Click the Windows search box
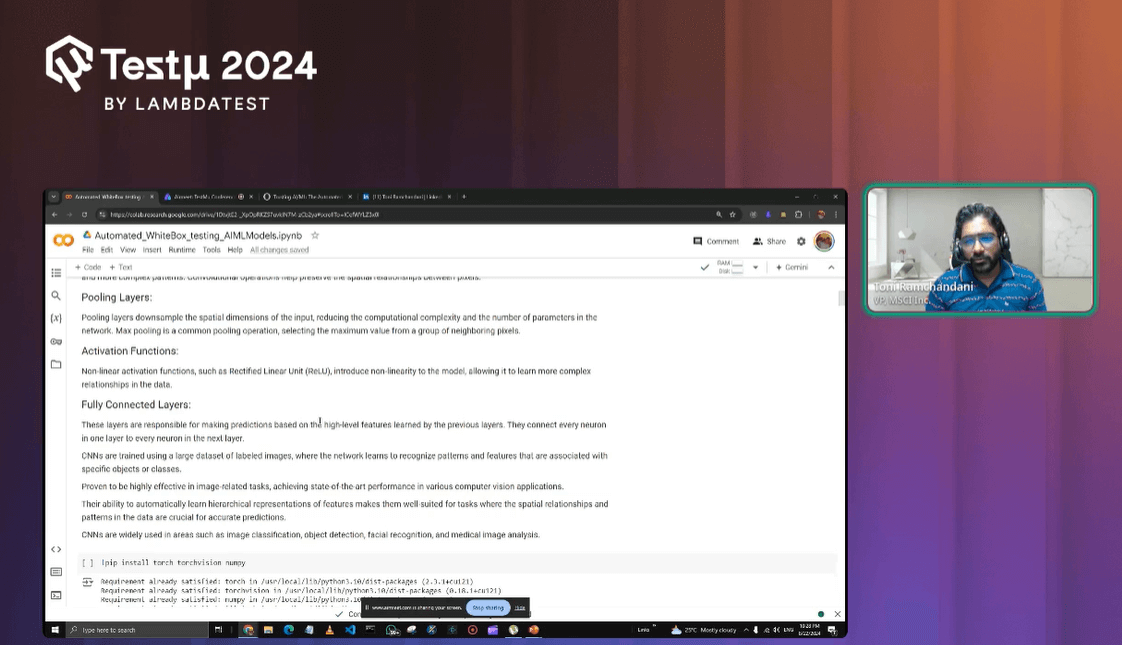1122x645 pixels. click(x=137, y=630)
